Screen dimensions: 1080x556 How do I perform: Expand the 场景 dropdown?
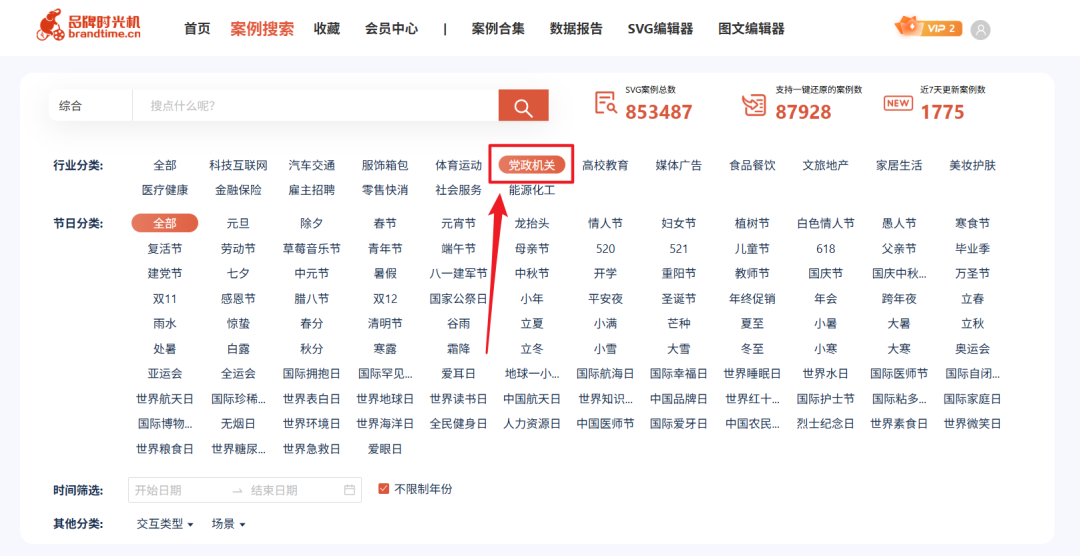(x=228, y=524)
